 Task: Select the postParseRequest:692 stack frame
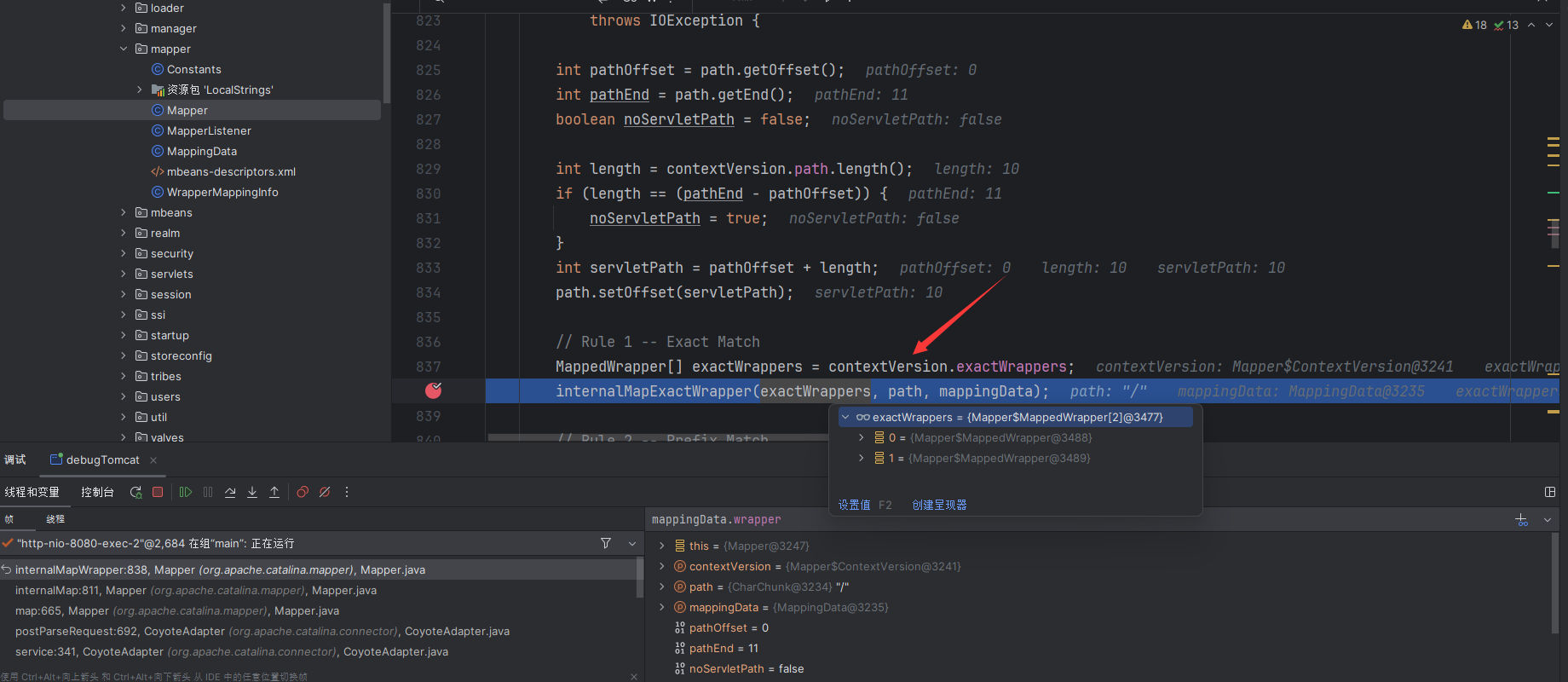pyautogui.click(x=319, y=631)
